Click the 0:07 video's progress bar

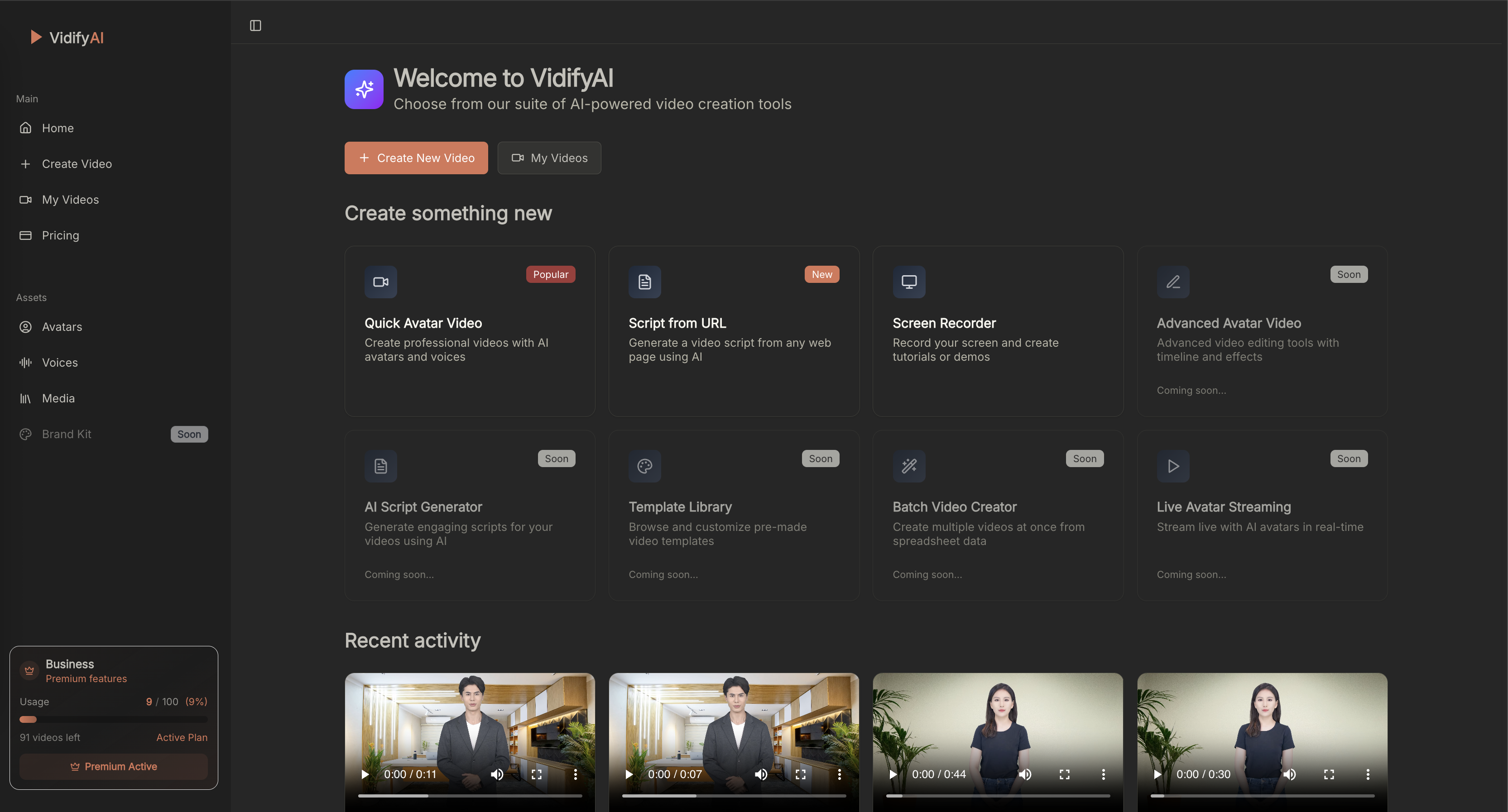coord(734,796)
